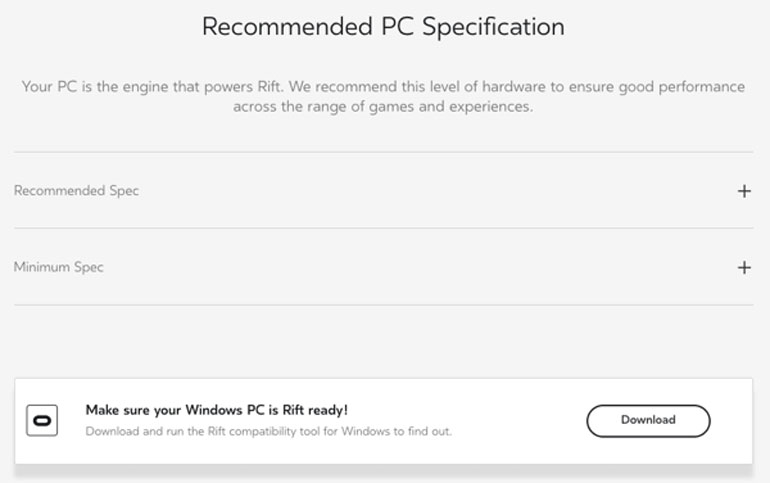The image size is (770, 483).
Task: Click the divider line below the Minimum Spec row
Action: [x=383, y=305]
